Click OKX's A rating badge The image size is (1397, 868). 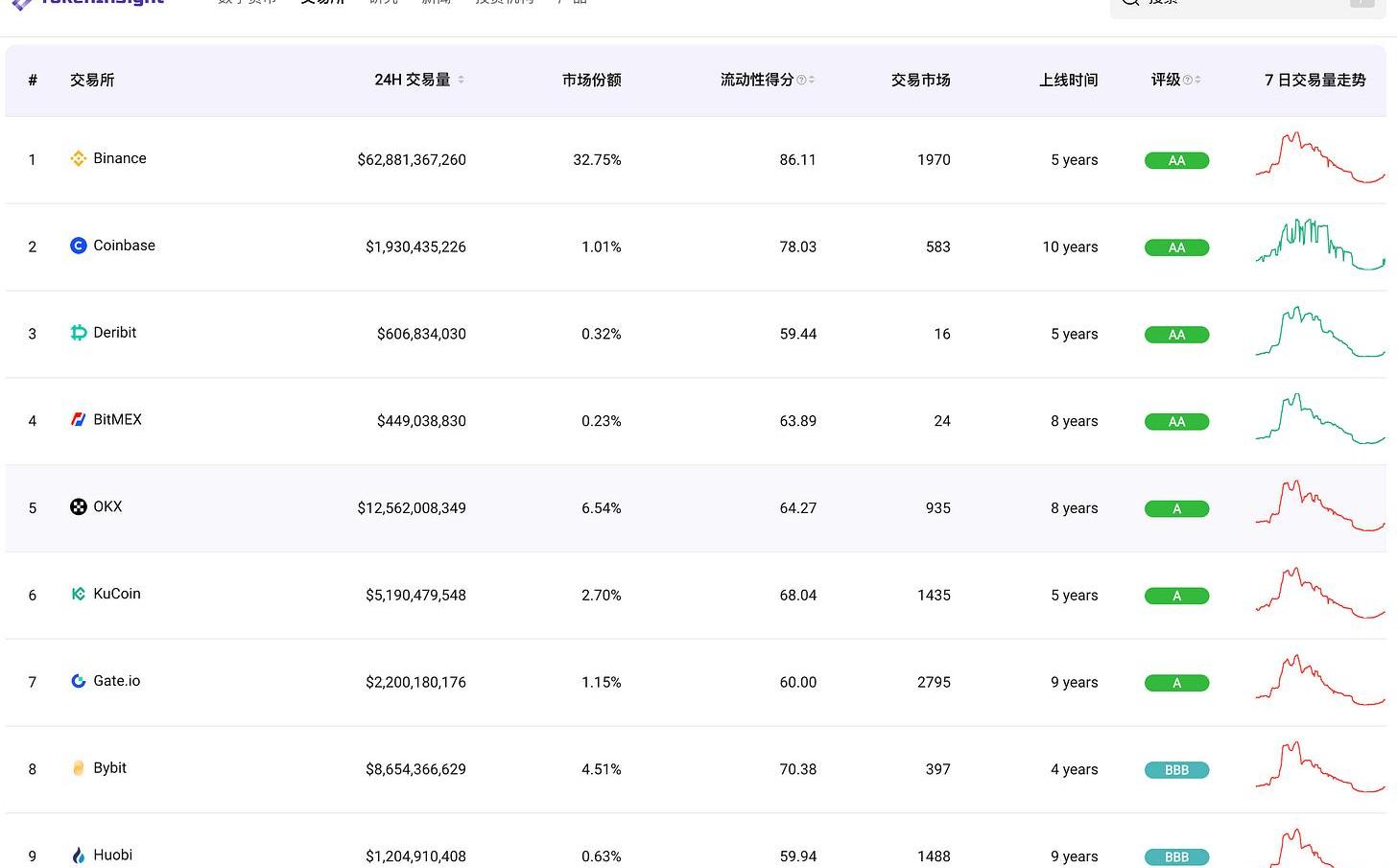click(x=1176, y=509)
